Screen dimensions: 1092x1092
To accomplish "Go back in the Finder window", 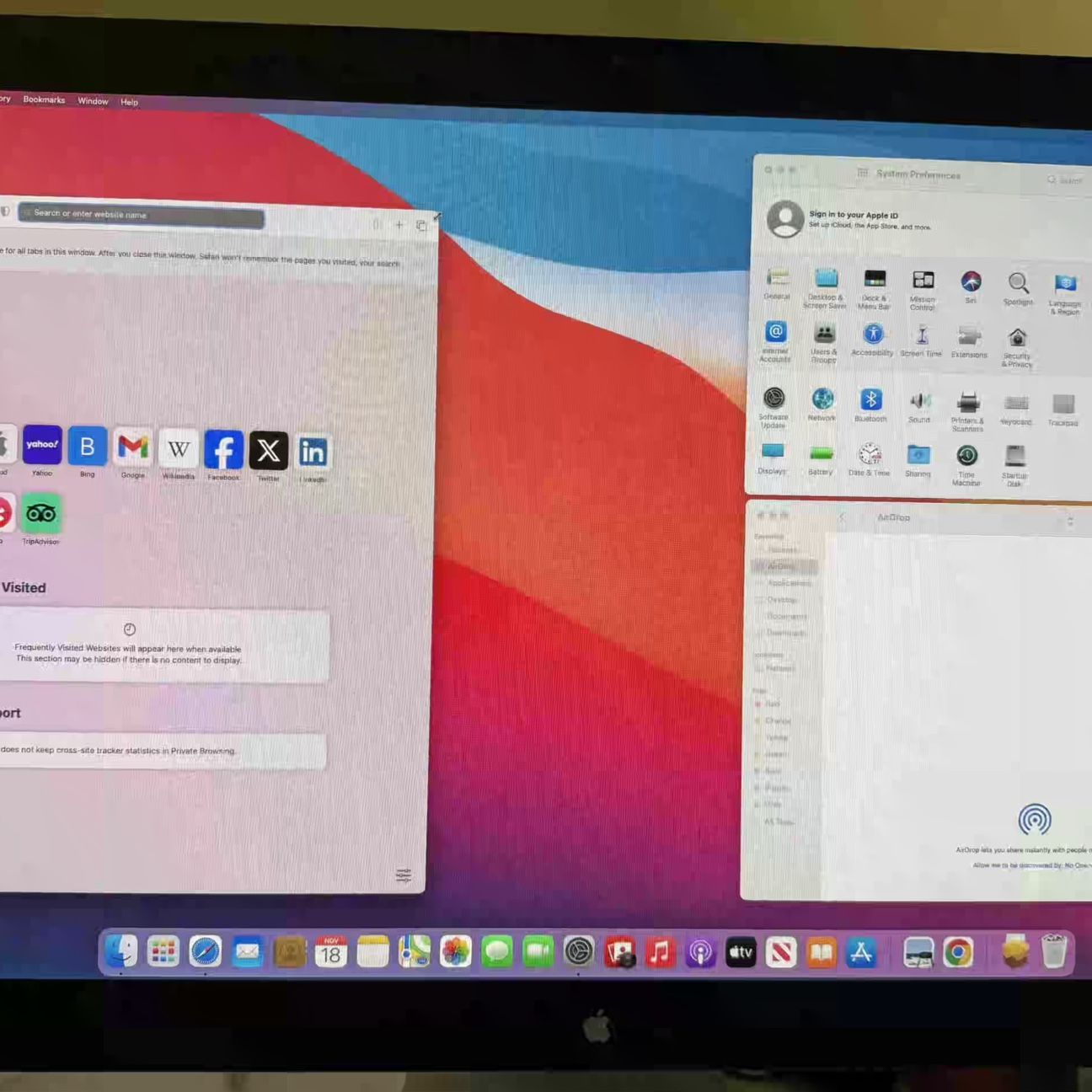I will pos(841,517).
